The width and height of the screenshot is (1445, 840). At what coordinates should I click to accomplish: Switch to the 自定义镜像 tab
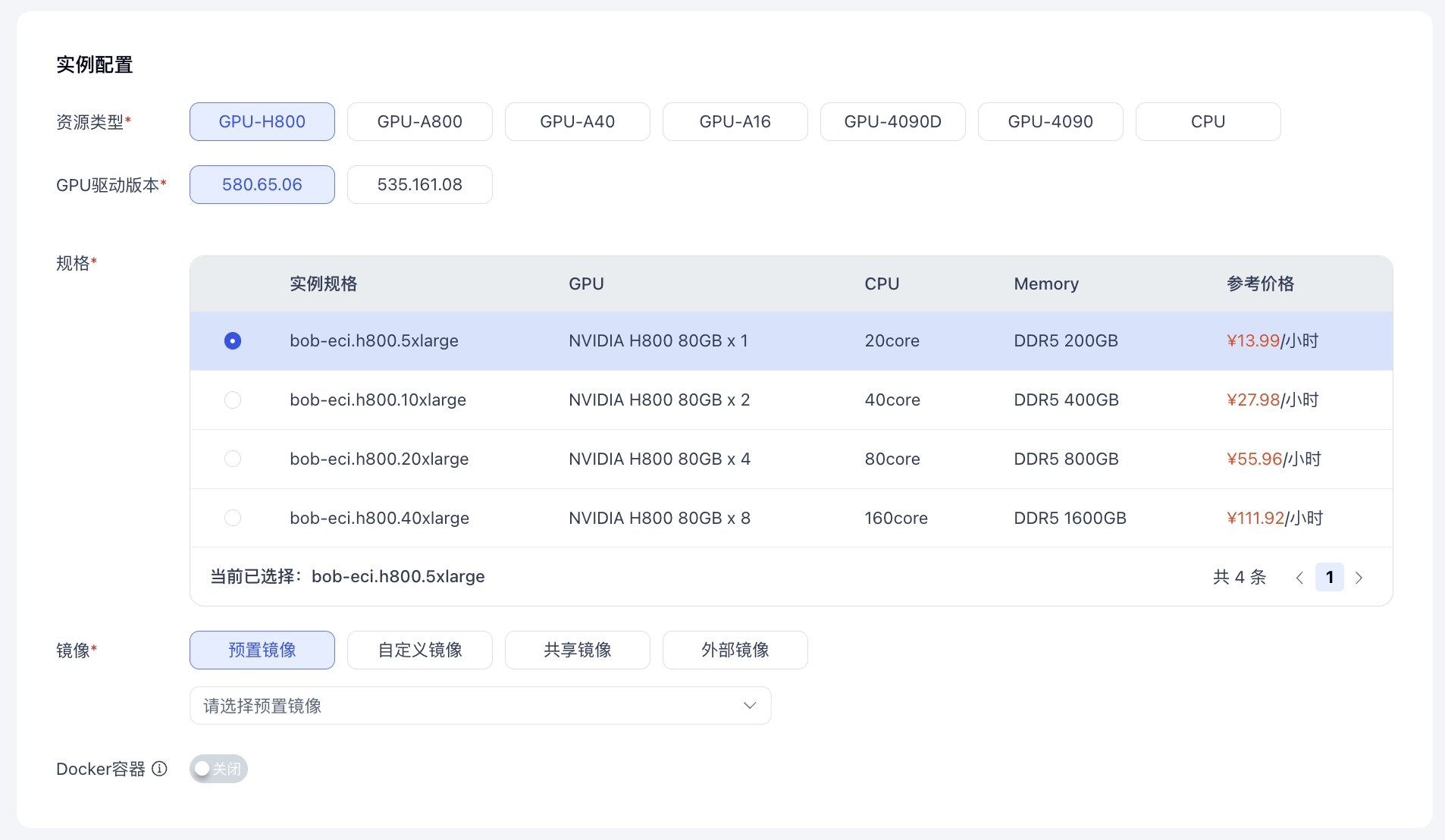pos(420,650)
